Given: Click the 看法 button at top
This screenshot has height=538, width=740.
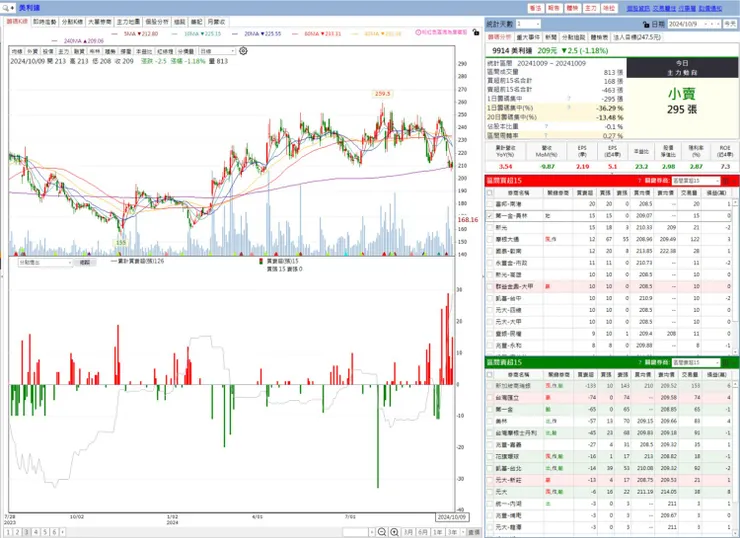Looking at the screenshot, I should coord(535,8).
